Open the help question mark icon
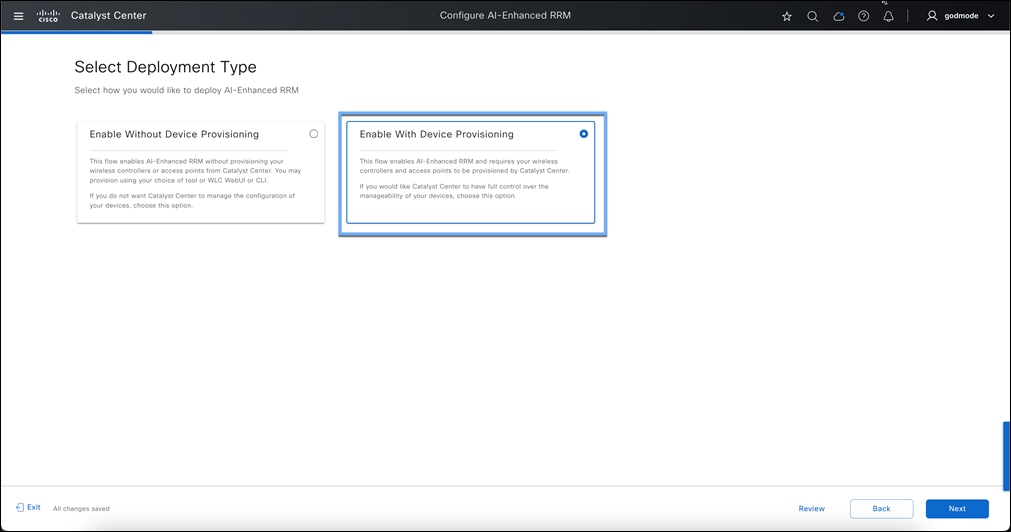This screenshot has height=532, width=1011. [x=863, y=16]
